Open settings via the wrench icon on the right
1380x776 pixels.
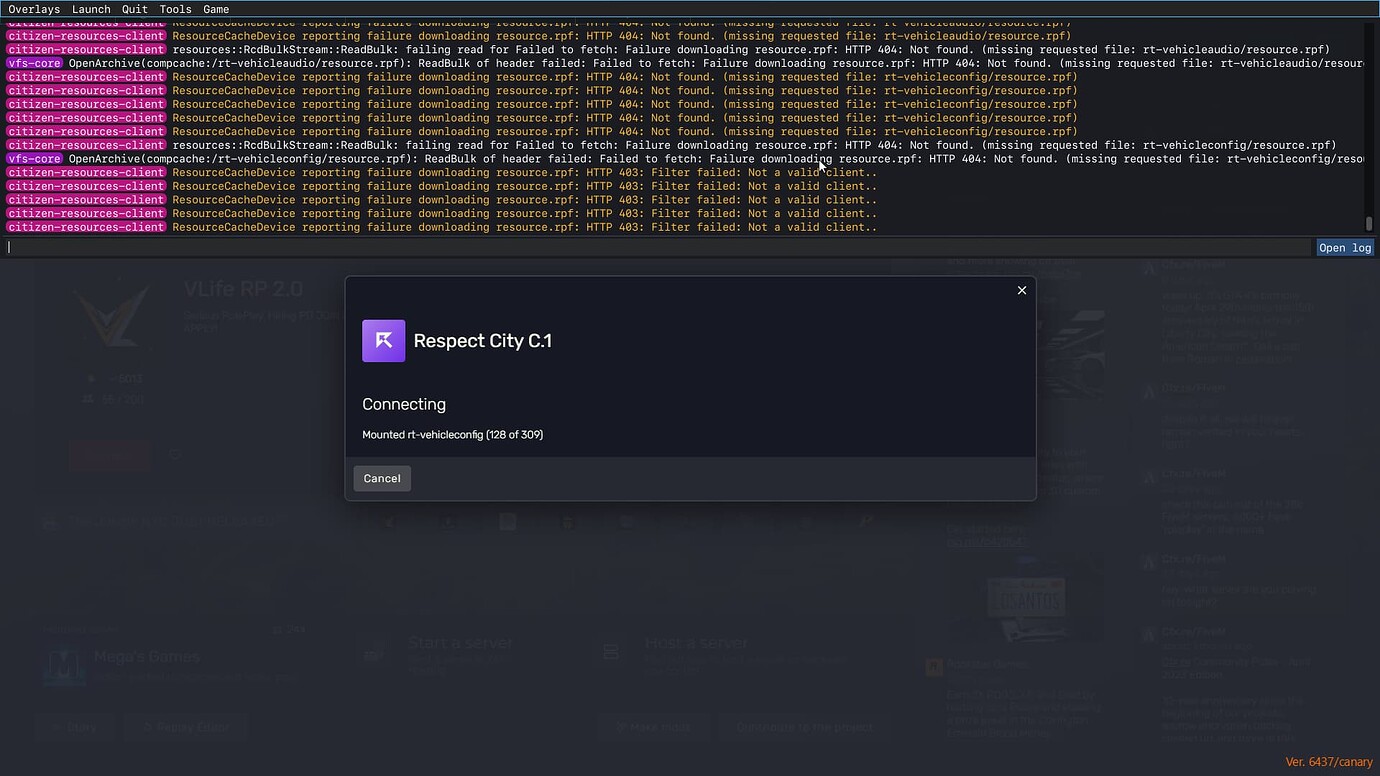coord(865,521)
